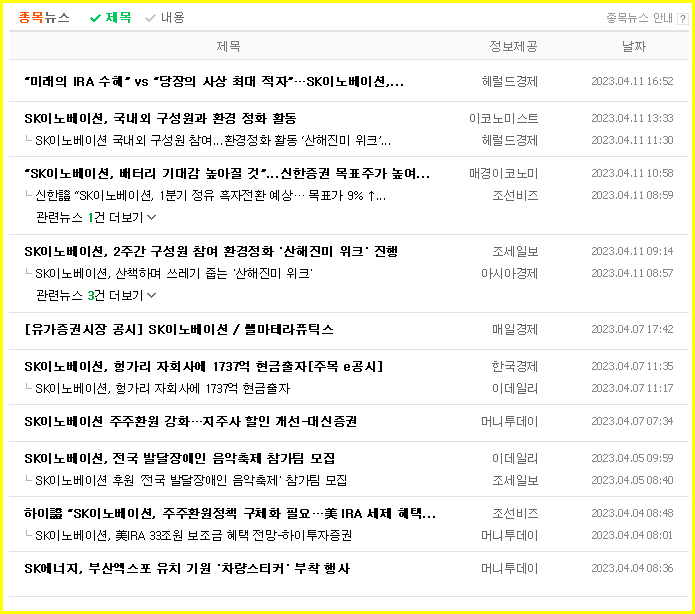The width and height of the screenshot is (695, 614).
Task: Open article 전국 발달장애인 음악축제 참가팀 모집 from 이데일리
Action: [x=180, y=458]
